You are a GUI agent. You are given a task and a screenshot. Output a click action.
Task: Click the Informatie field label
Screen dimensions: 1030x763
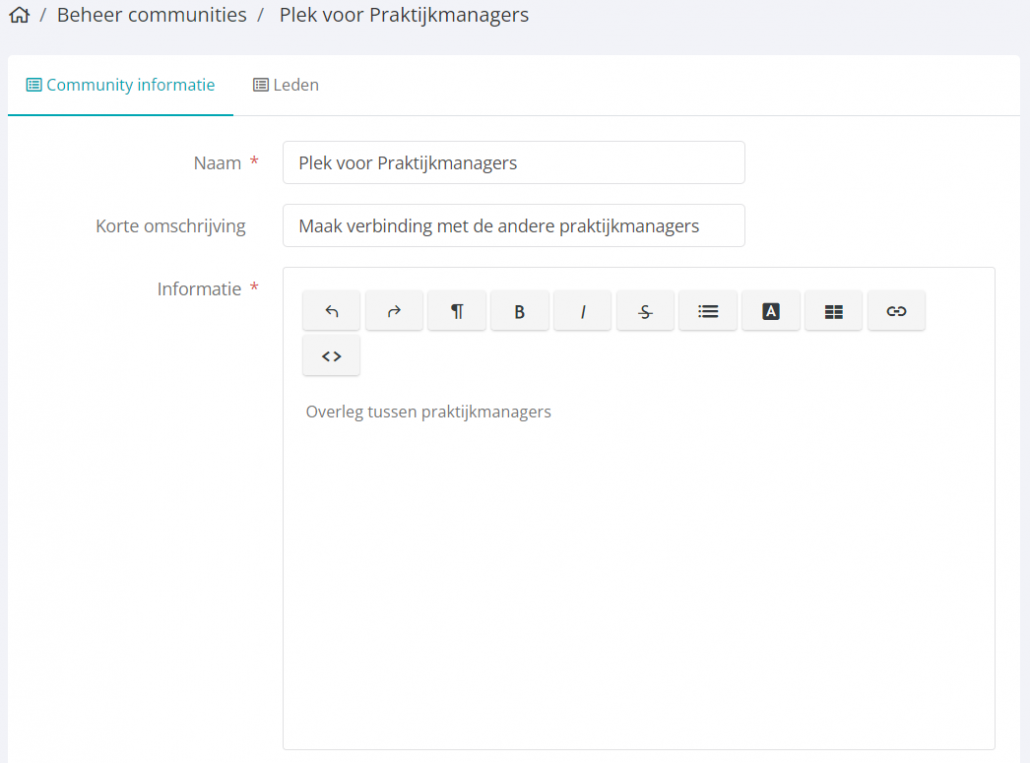199,289
